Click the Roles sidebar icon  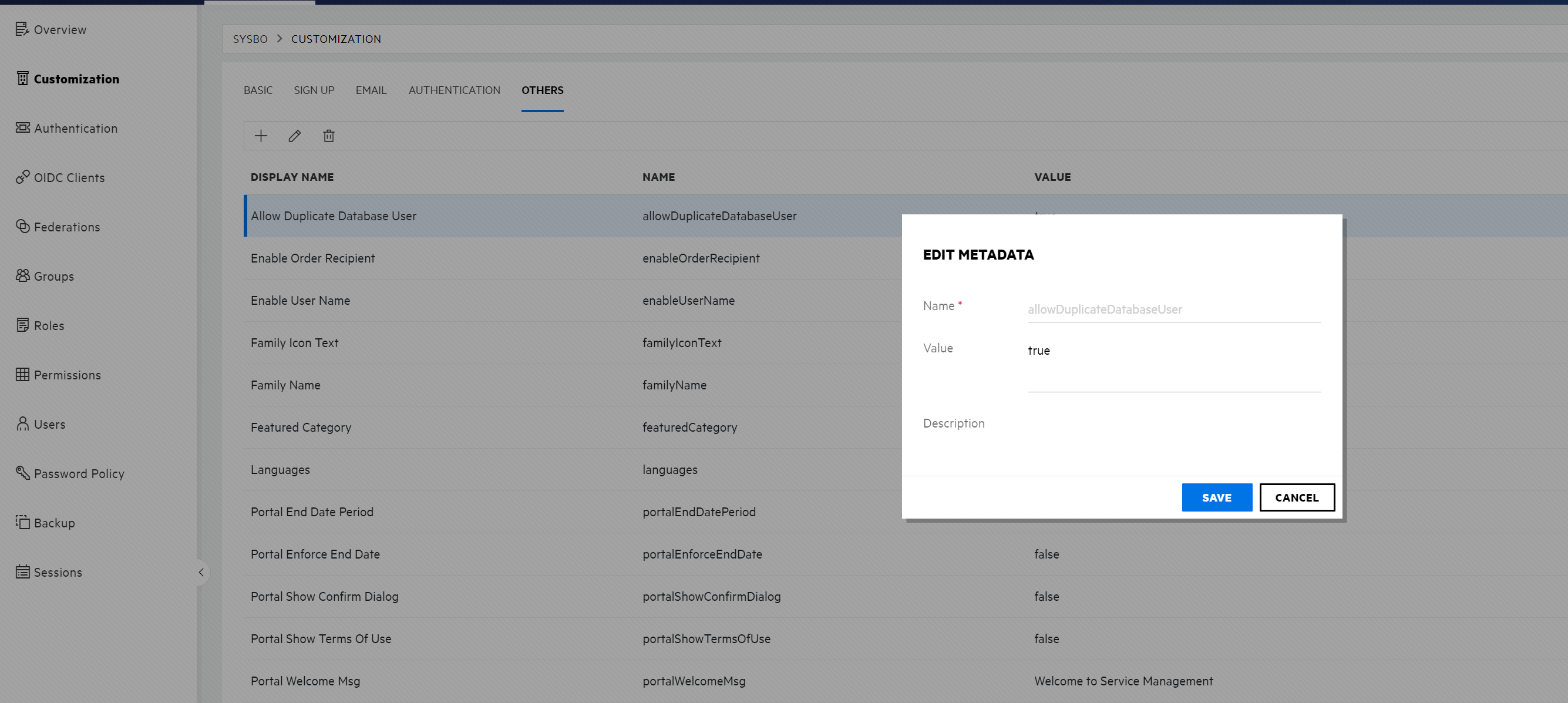(22, 325)
